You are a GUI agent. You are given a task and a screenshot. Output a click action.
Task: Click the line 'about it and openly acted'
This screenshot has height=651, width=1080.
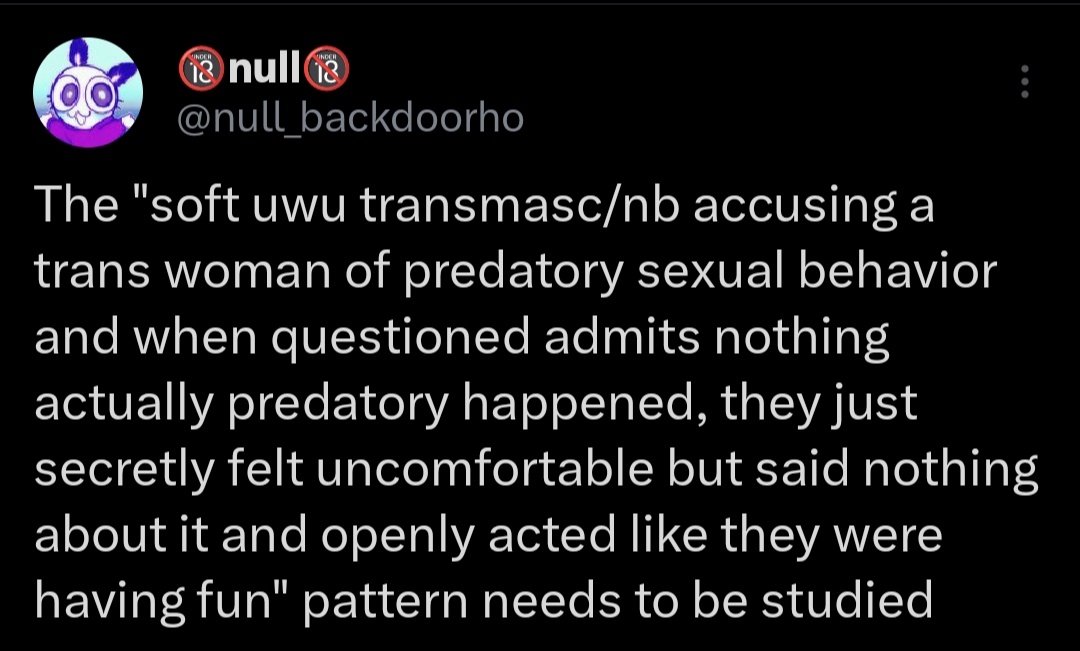point(488,536)
